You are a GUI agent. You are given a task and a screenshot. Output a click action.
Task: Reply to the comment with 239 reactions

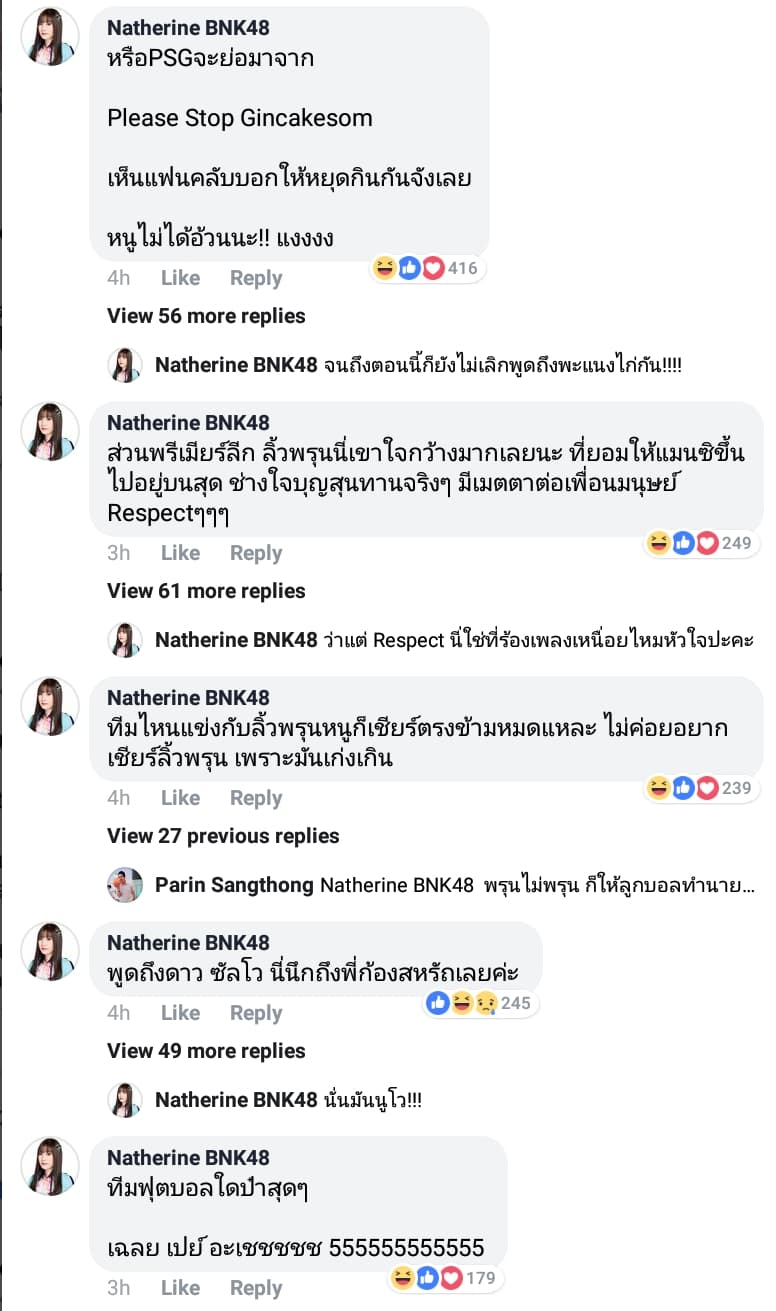(256, 798)
